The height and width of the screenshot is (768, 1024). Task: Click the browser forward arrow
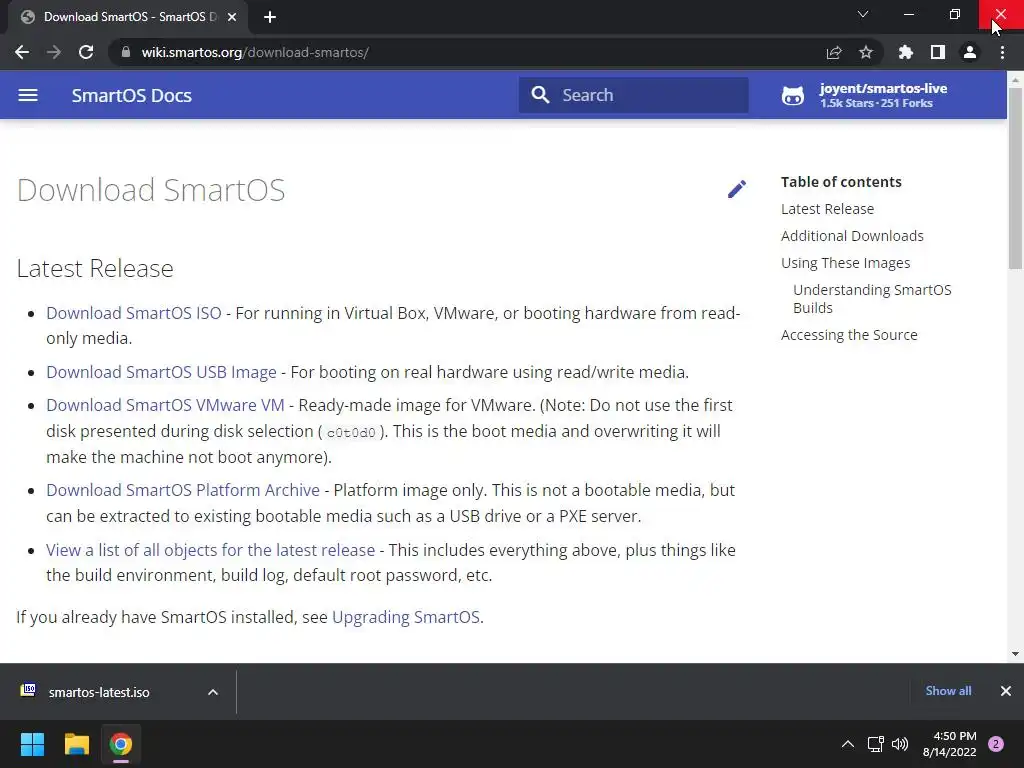54,52
